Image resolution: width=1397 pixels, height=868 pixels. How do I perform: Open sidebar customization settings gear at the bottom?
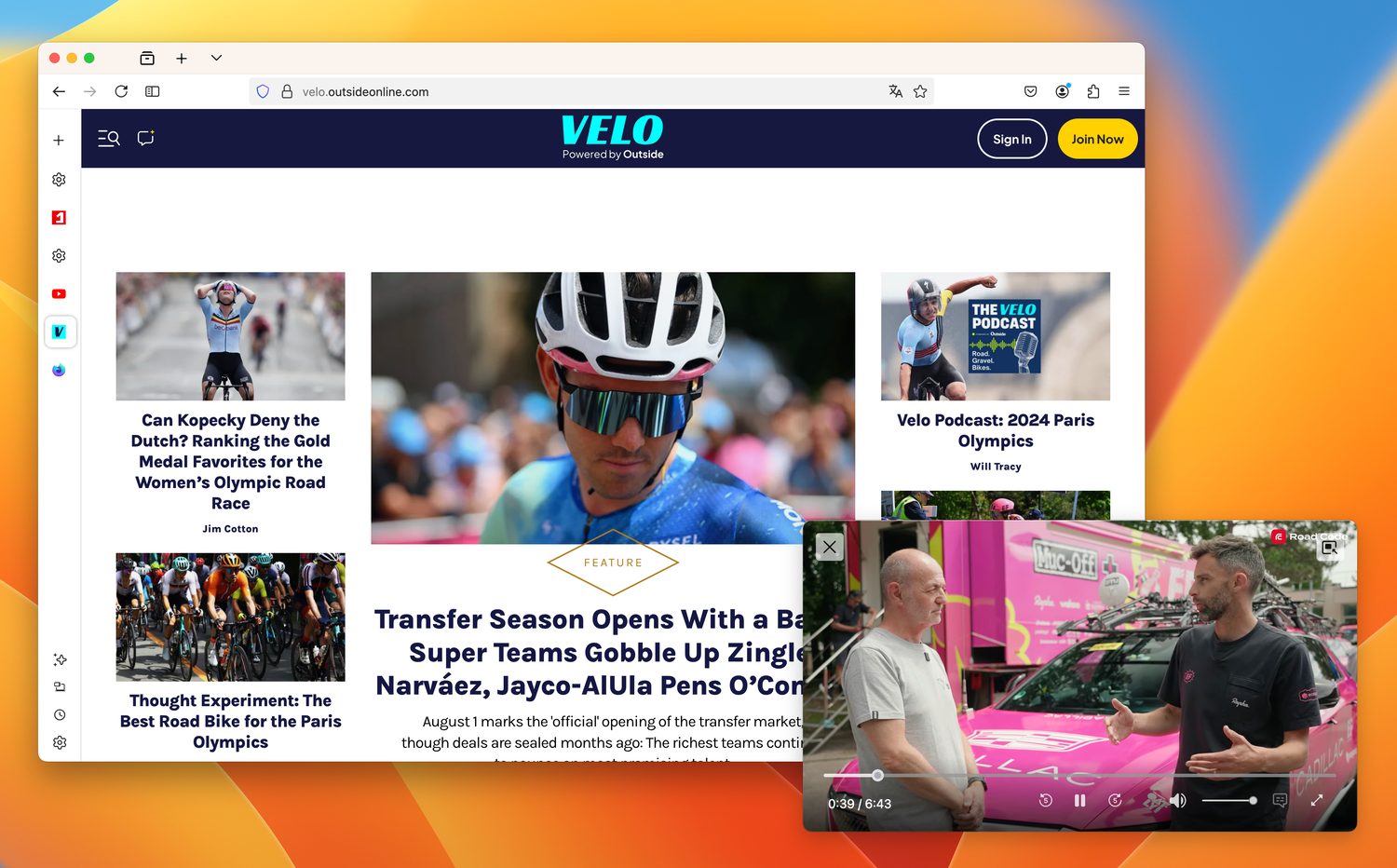click(60, 743)
